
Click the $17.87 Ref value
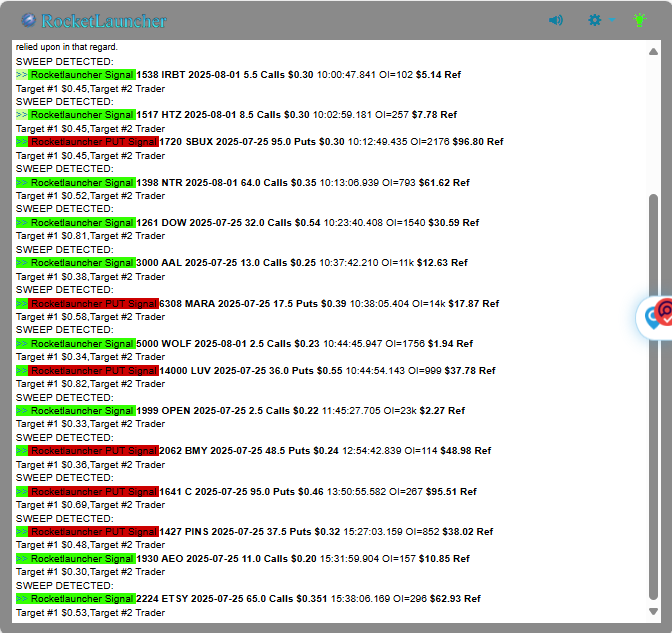(x=474, y=304)
